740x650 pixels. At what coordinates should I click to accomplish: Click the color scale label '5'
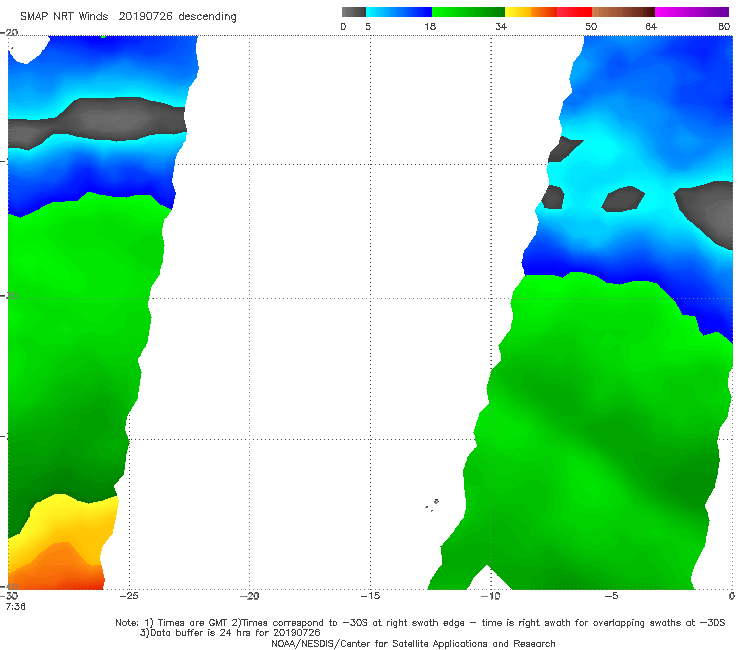[368, 27]
